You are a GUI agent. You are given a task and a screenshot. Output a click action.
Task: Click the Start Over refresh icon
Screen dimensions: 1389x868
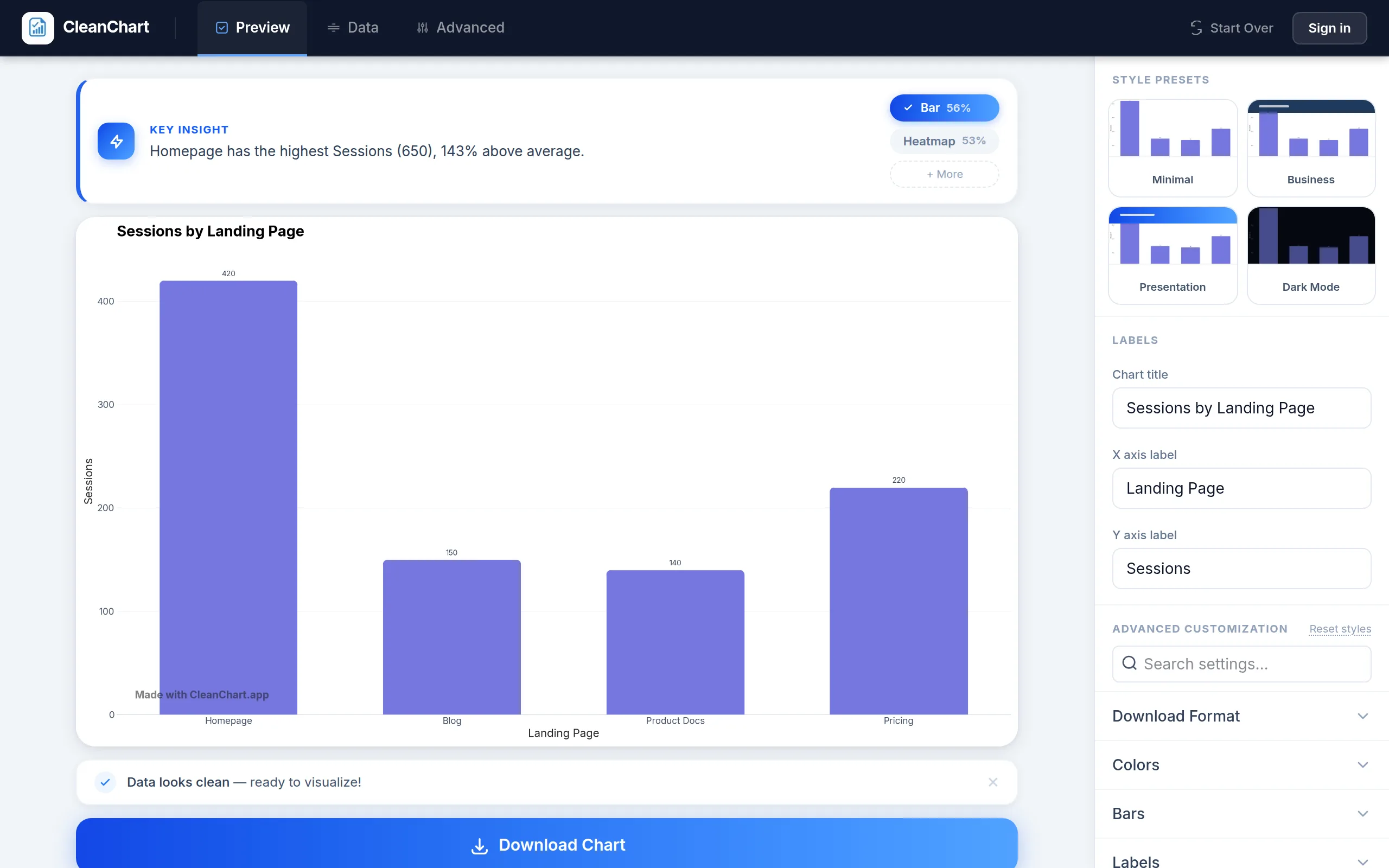click(x=1196, y=28)
